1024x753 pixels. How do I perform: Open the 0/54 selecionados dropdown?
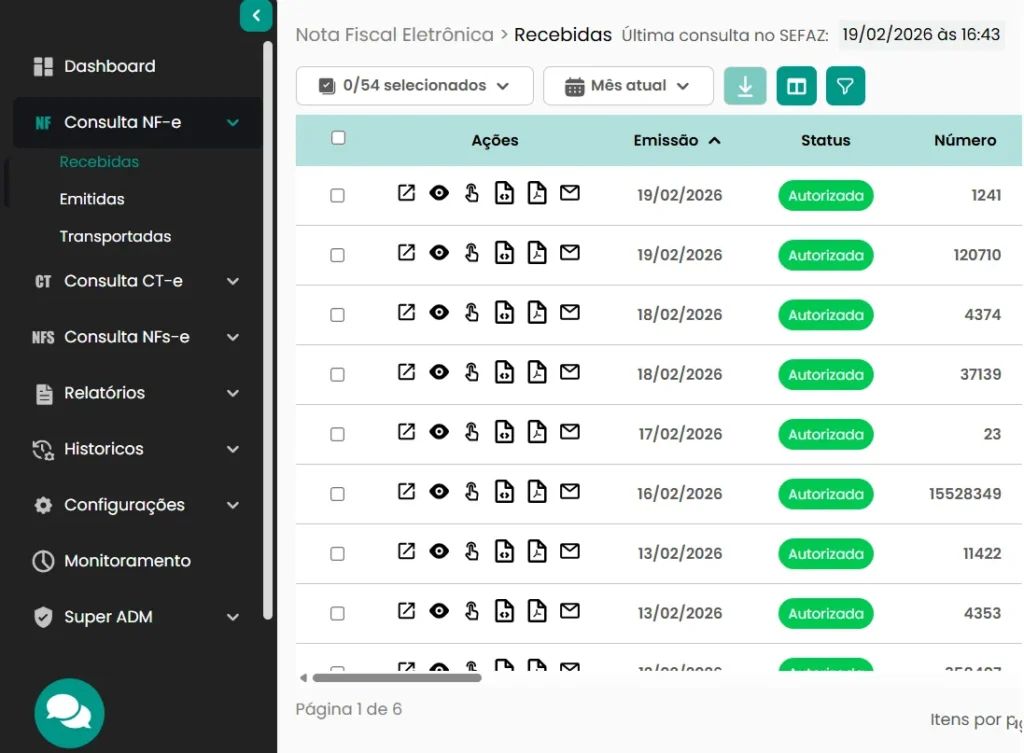coord(414,86)
